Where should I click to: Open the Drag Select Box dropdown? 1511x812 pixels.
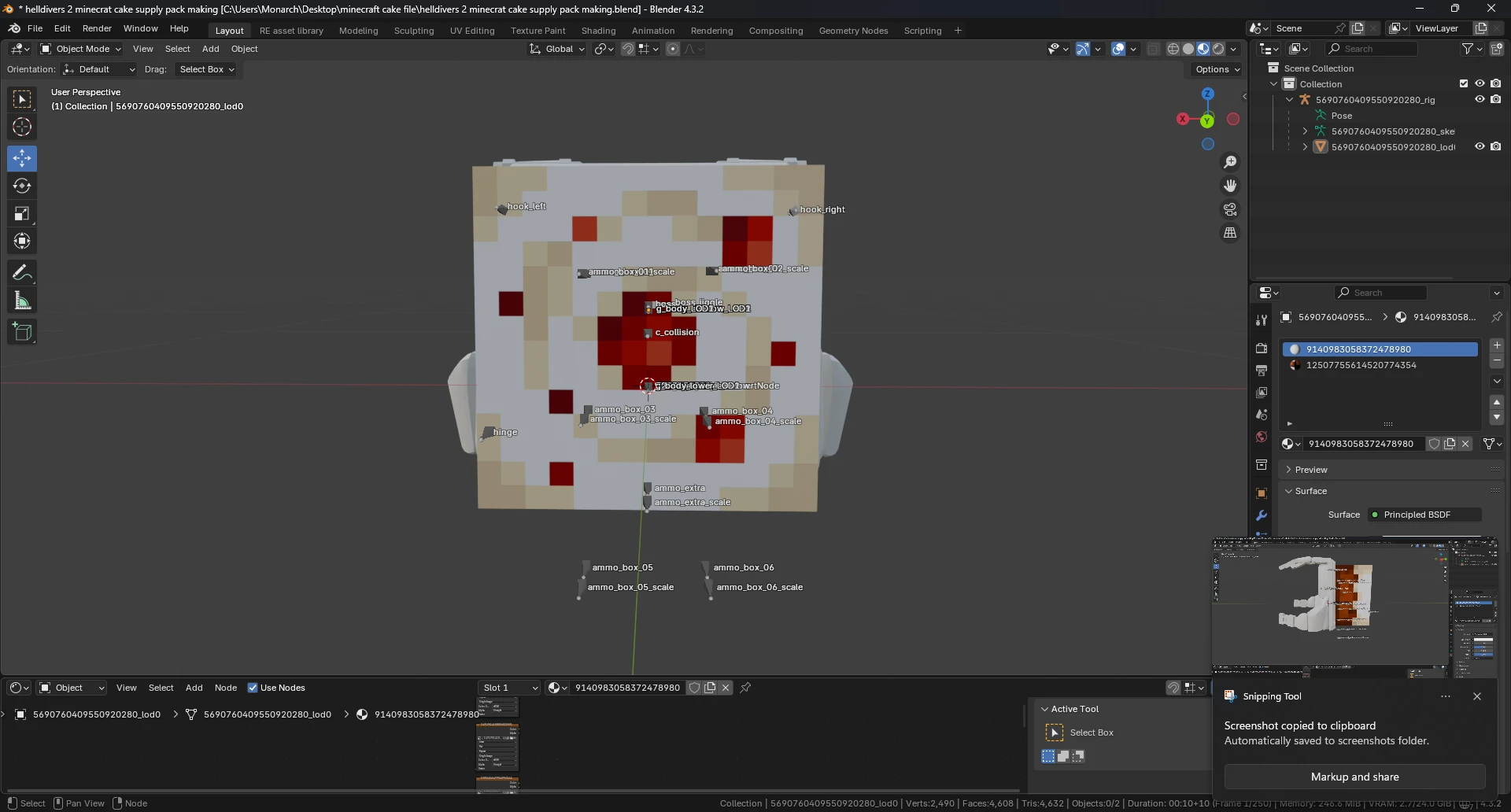coord(206,69)
